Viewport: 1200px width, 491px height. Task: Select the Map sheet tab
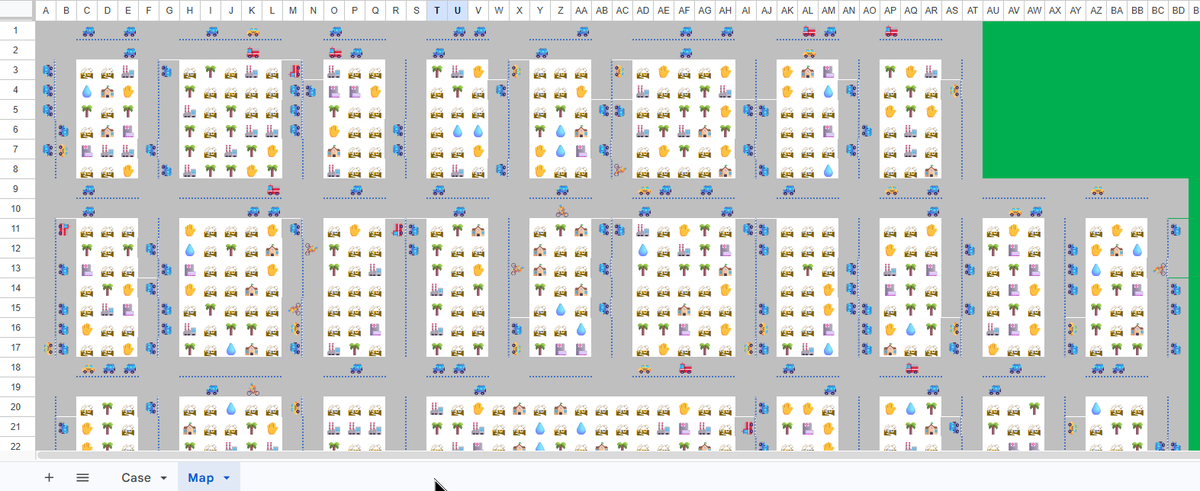tap(201, 478)
